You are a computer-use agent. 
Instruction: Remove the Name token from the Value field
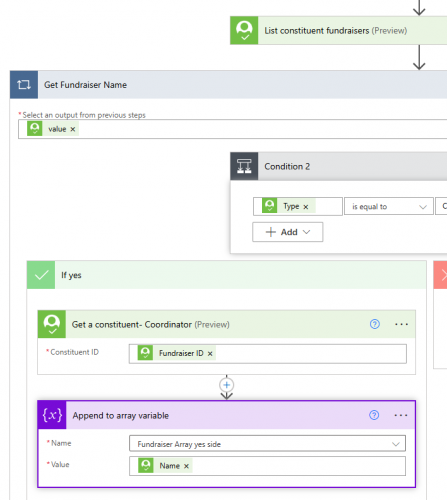(x=186, y=466)
